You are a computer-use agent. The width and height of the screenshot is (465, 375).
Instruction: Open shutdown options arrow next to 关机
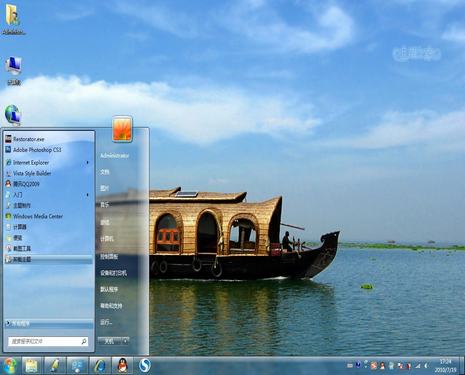click(125, 341)
